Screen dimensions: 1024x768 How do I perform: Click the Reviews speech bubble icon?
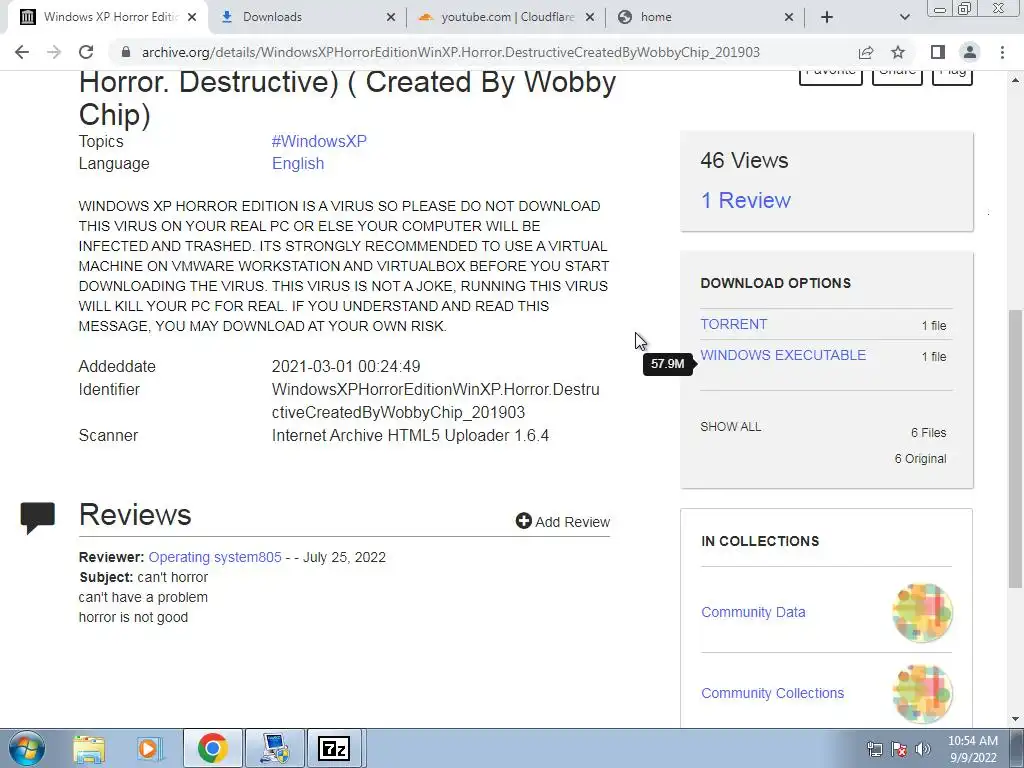pos(37,517)
